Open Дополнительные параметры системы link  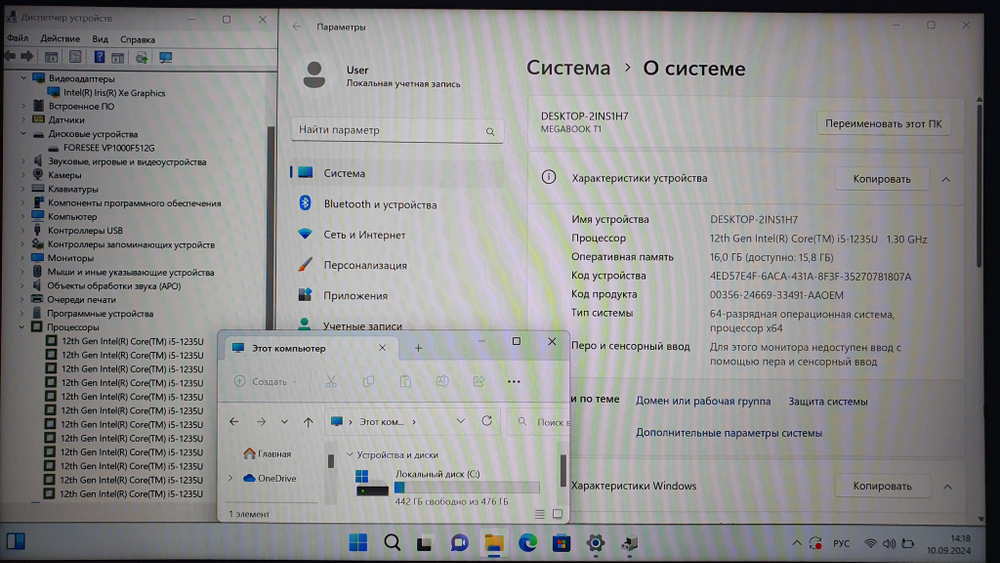728,433
